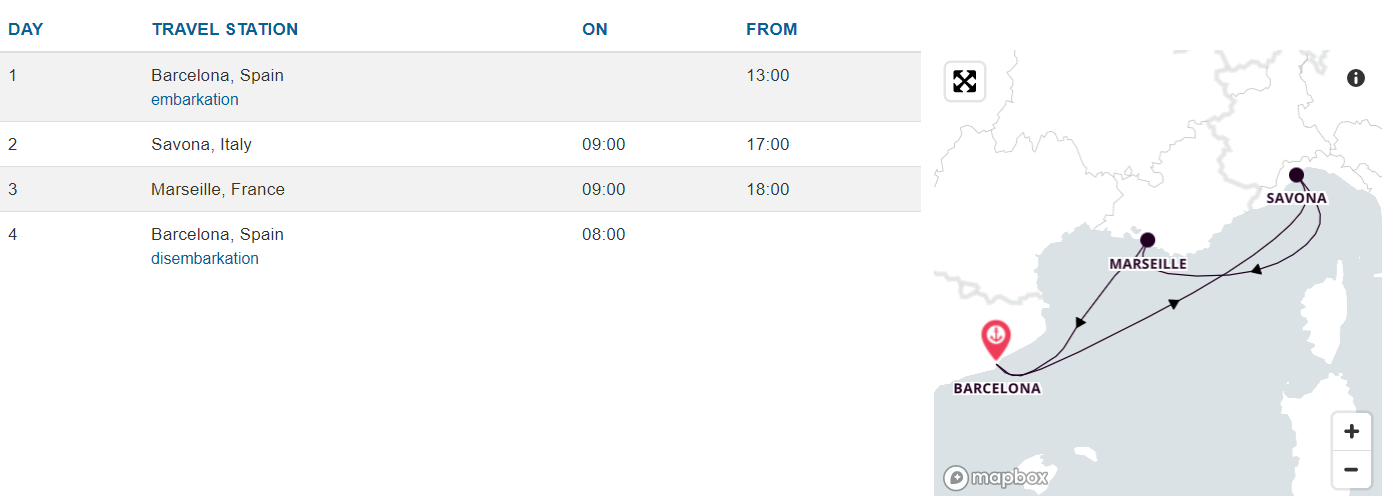1382x496 pixels.
Task: Select the DAY column header
Action: click(26, 29)
